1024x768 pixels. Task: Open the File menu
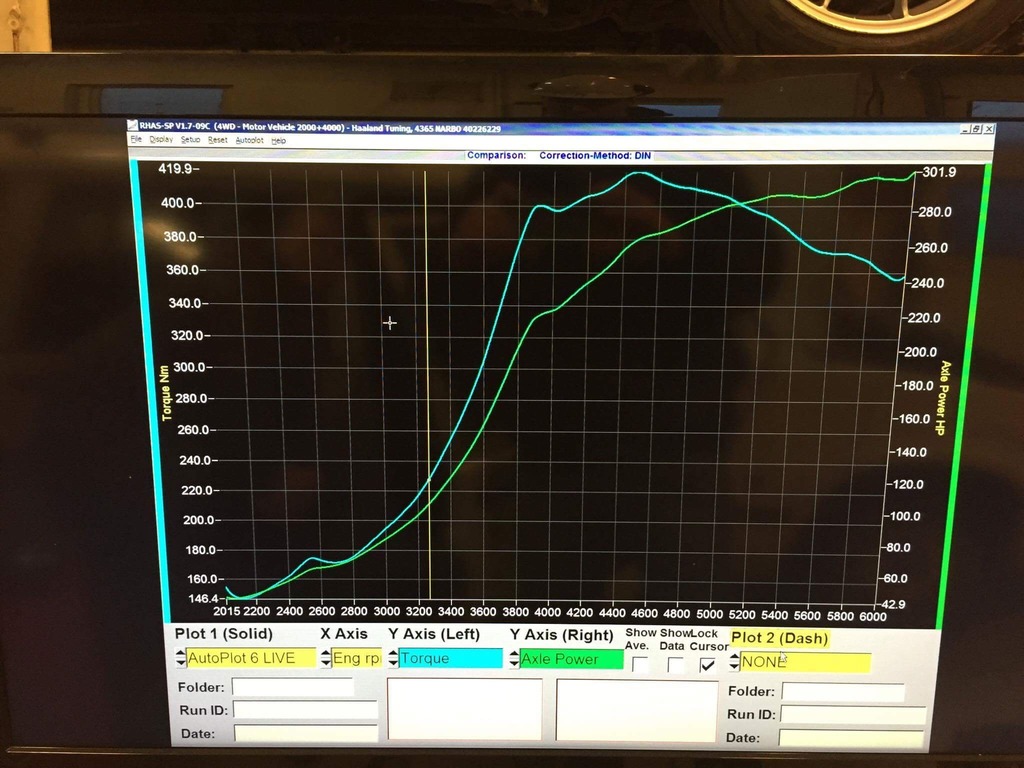[136, 139]
